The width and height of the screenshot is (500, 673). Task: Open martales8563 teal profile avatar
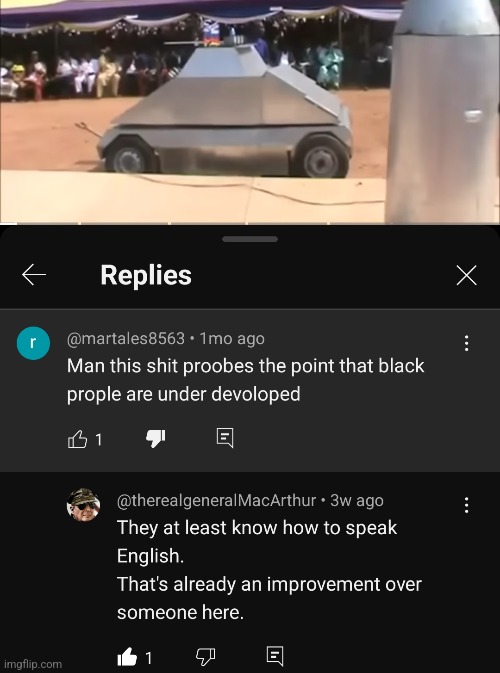[33, 343]
